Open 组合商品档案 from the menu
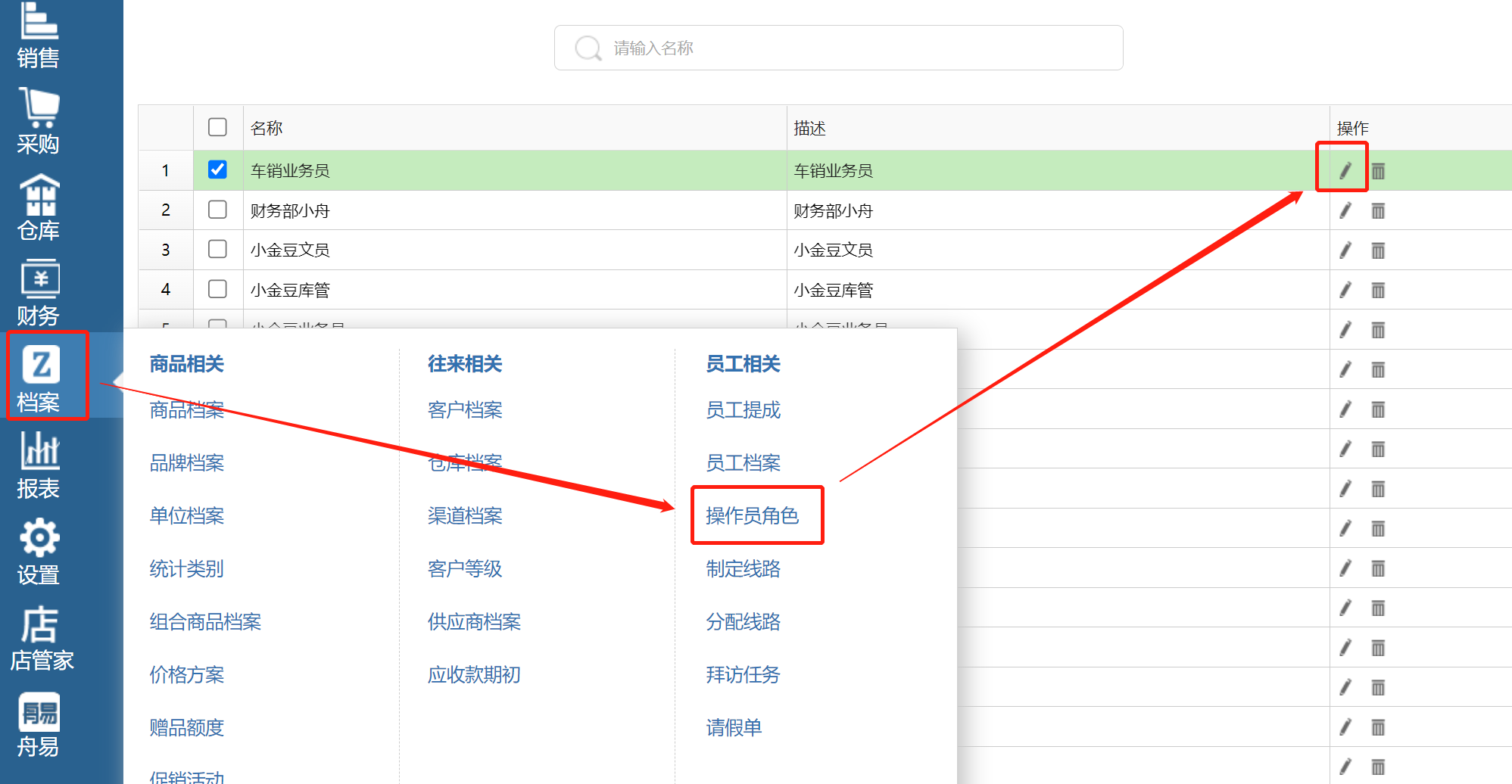Viewport: 1512px width, 784px height. click(x=205, y=621)
